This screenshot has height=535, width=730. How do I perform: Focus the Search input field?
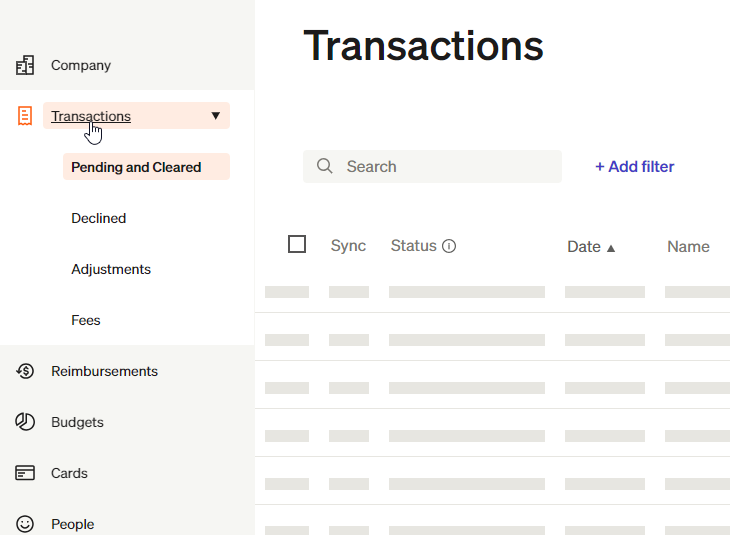[445, 167]
